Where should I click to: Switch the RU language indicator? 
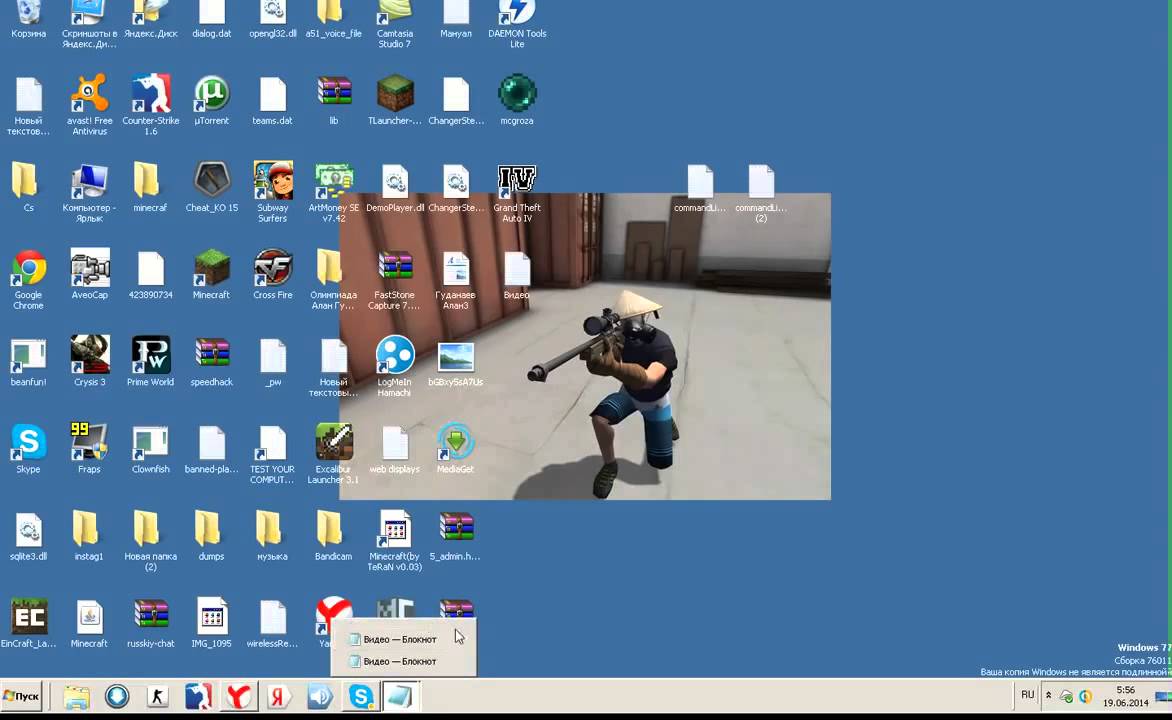[x=1028, y=695]
